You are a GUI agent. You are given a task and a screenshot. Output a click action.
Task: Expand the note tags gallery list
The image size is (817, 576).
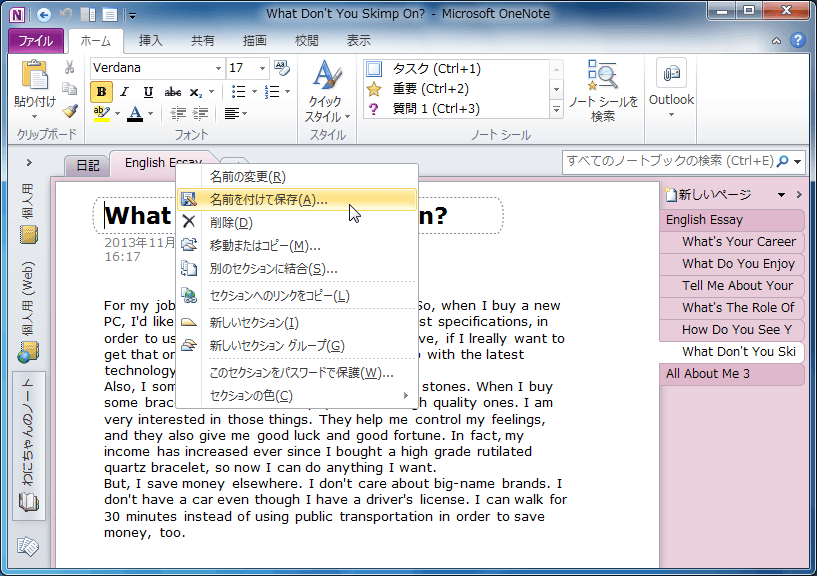pyautogui.click(x=556, y=109)
